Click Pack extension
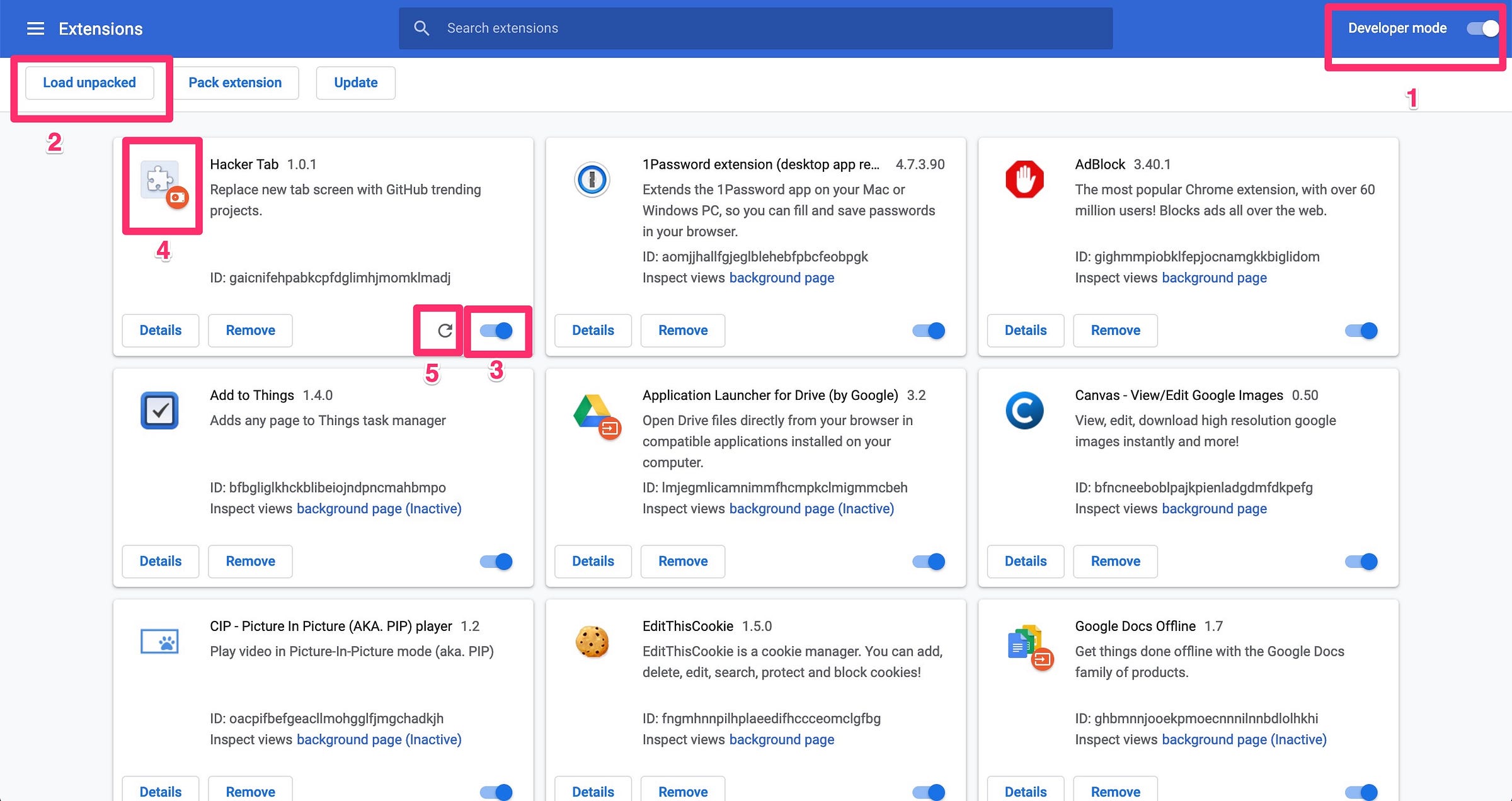Viewport: 1512px width, 801px height. click(235, 83)
